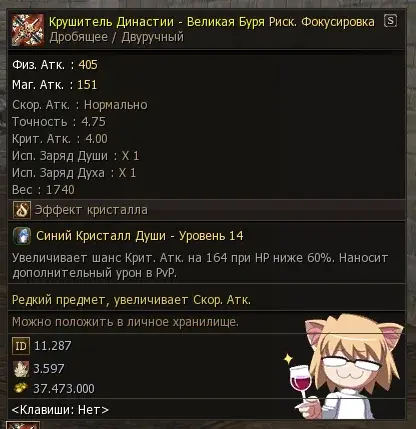Click the price value 37.473.000

(x=64, y=389)
